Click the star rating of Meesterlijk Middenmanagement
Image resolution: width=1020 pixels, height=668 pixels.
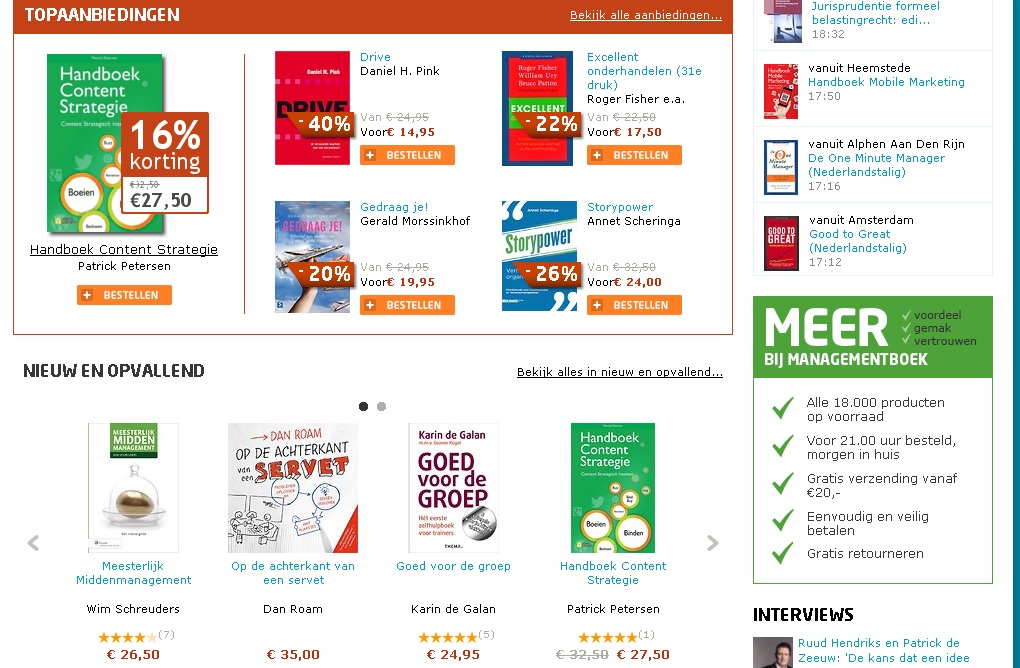(x=127, y=636)
